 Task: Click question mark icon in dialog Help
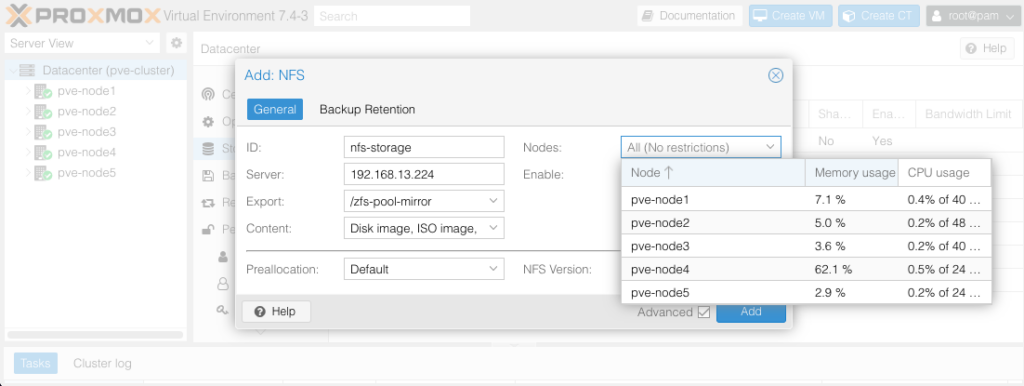pos(259,312)
